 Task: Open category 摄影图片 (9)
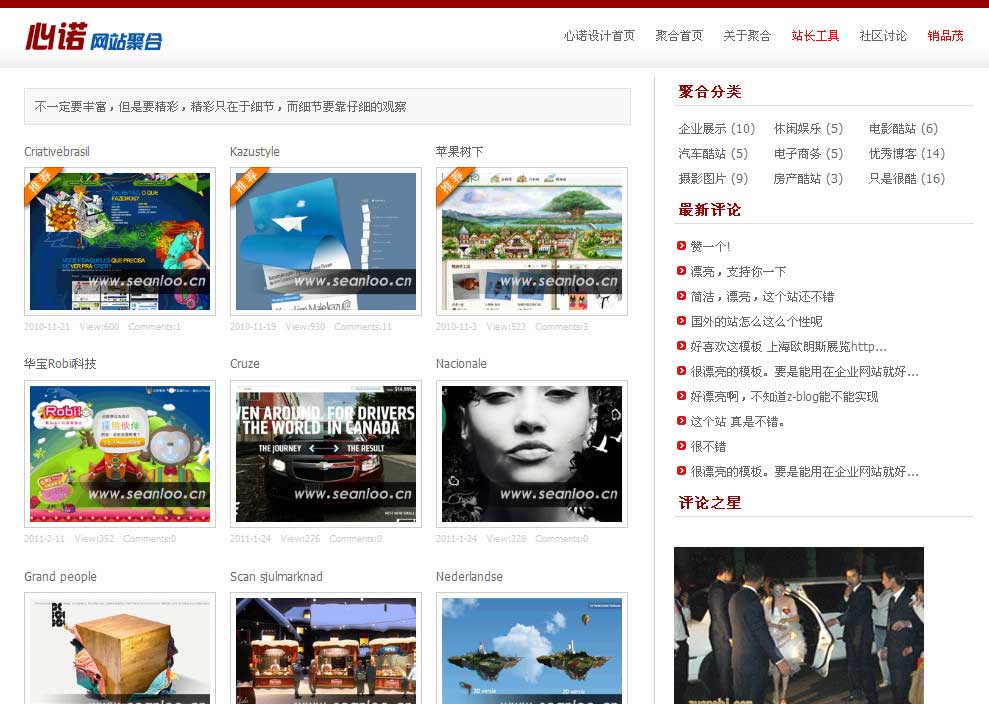point(713,179)
